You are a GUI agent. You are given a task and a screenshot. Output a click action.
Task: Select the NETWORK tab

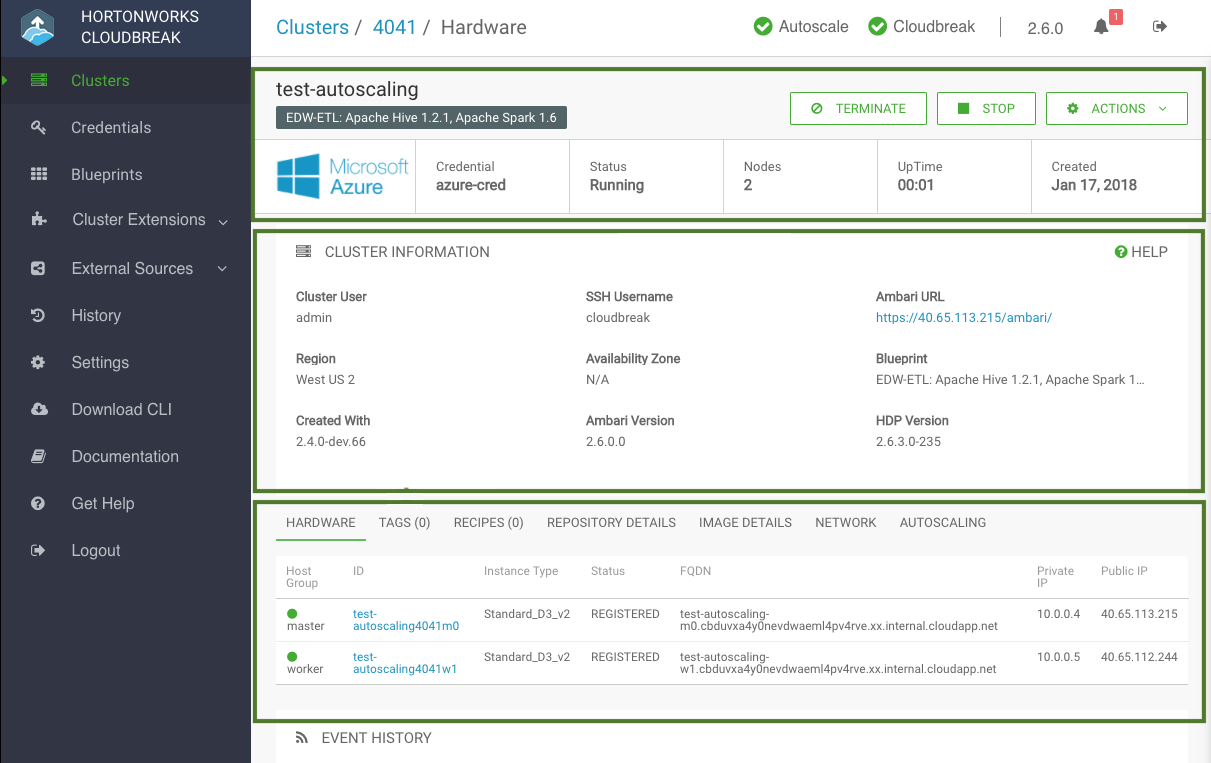(x=845, y=523)
